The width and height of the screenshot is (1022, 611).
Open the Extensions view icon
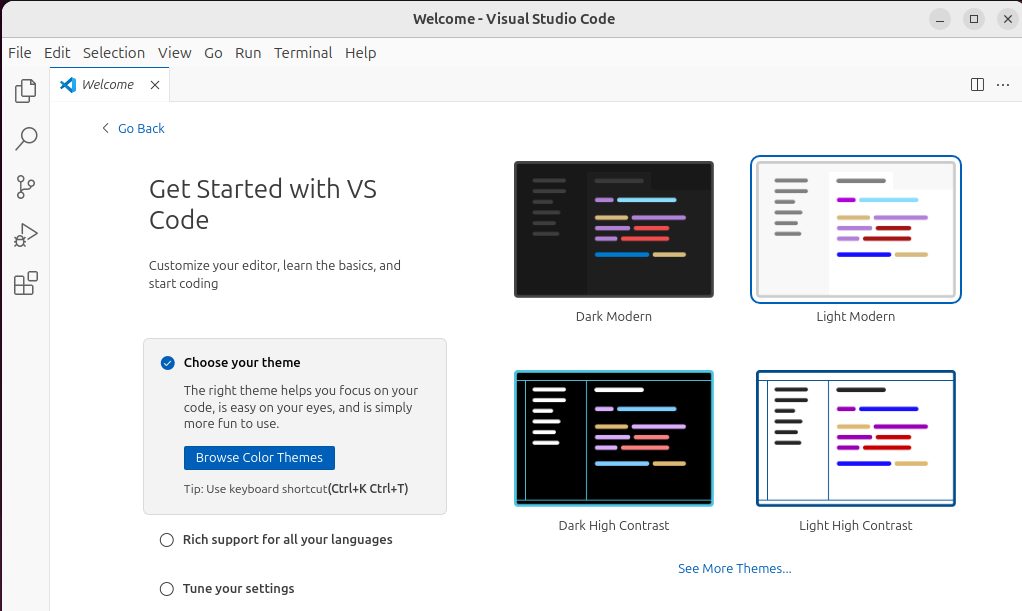tap(25, 283)
